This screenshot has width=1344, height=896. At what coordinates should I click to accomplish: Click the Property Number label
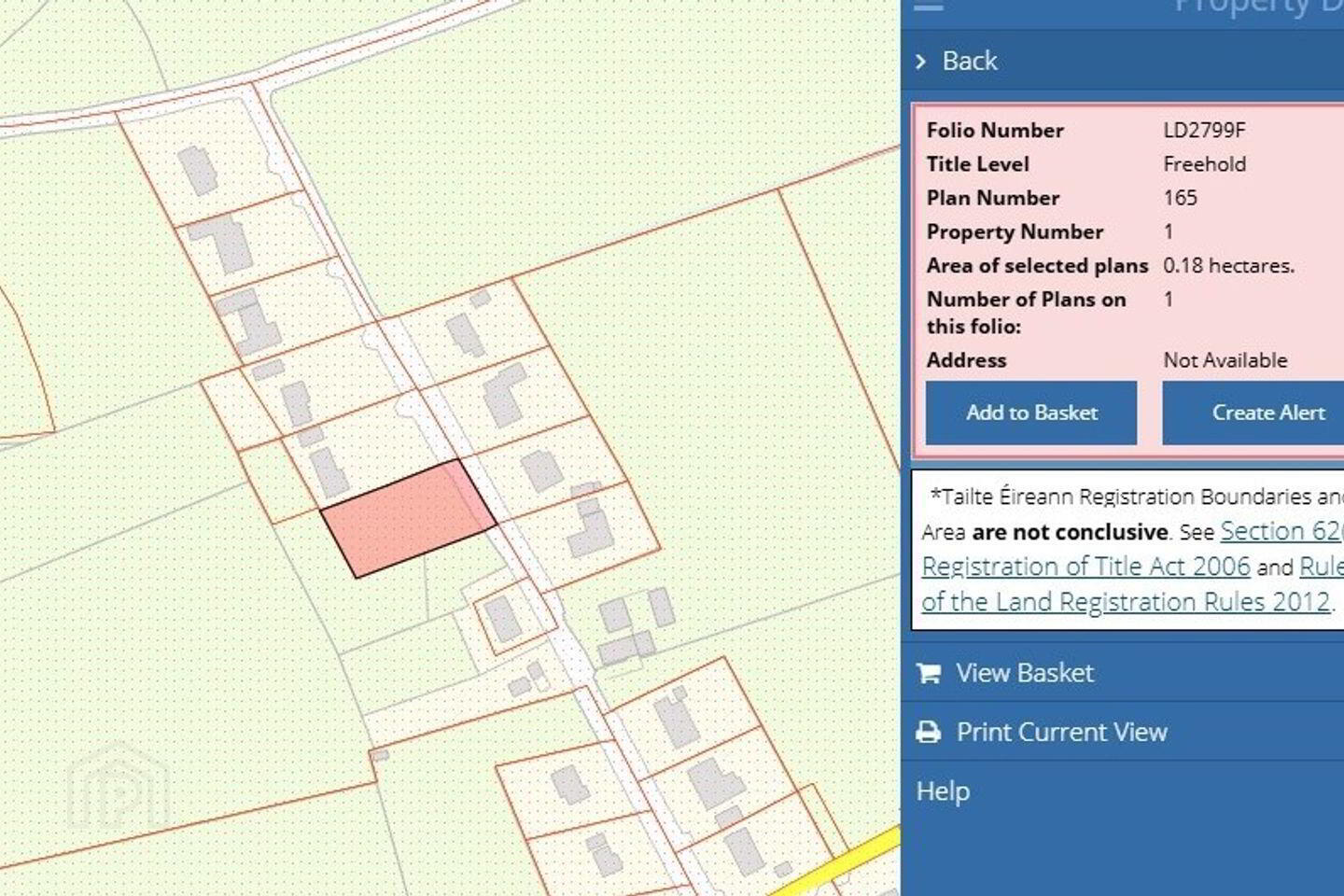pos(1015,231)
